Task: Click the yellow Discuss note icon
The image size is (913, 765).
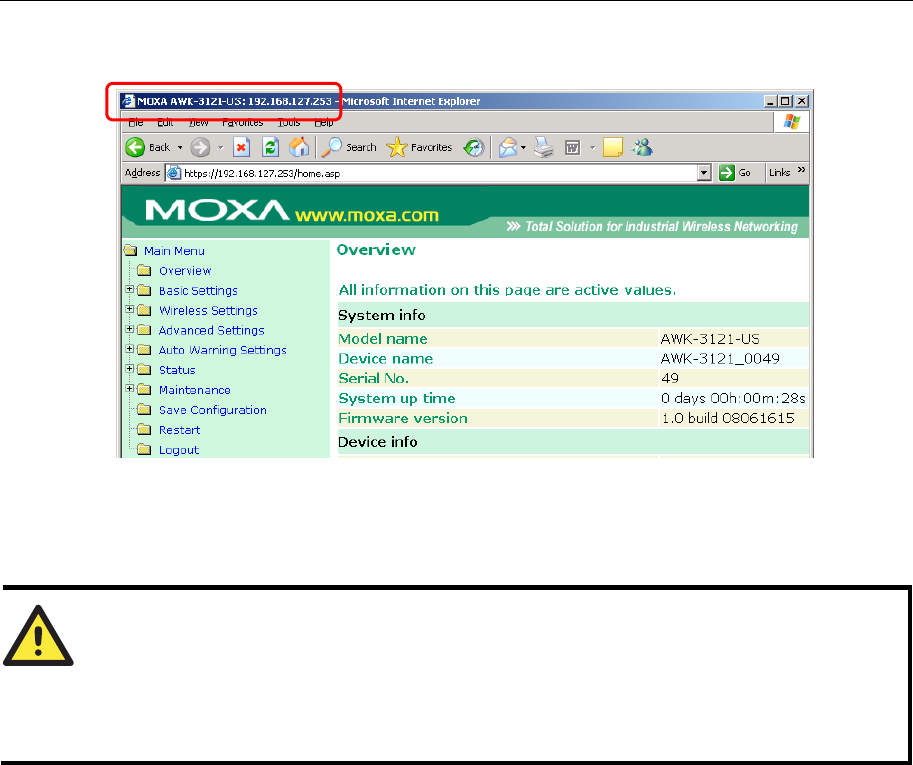Action: 613,147
